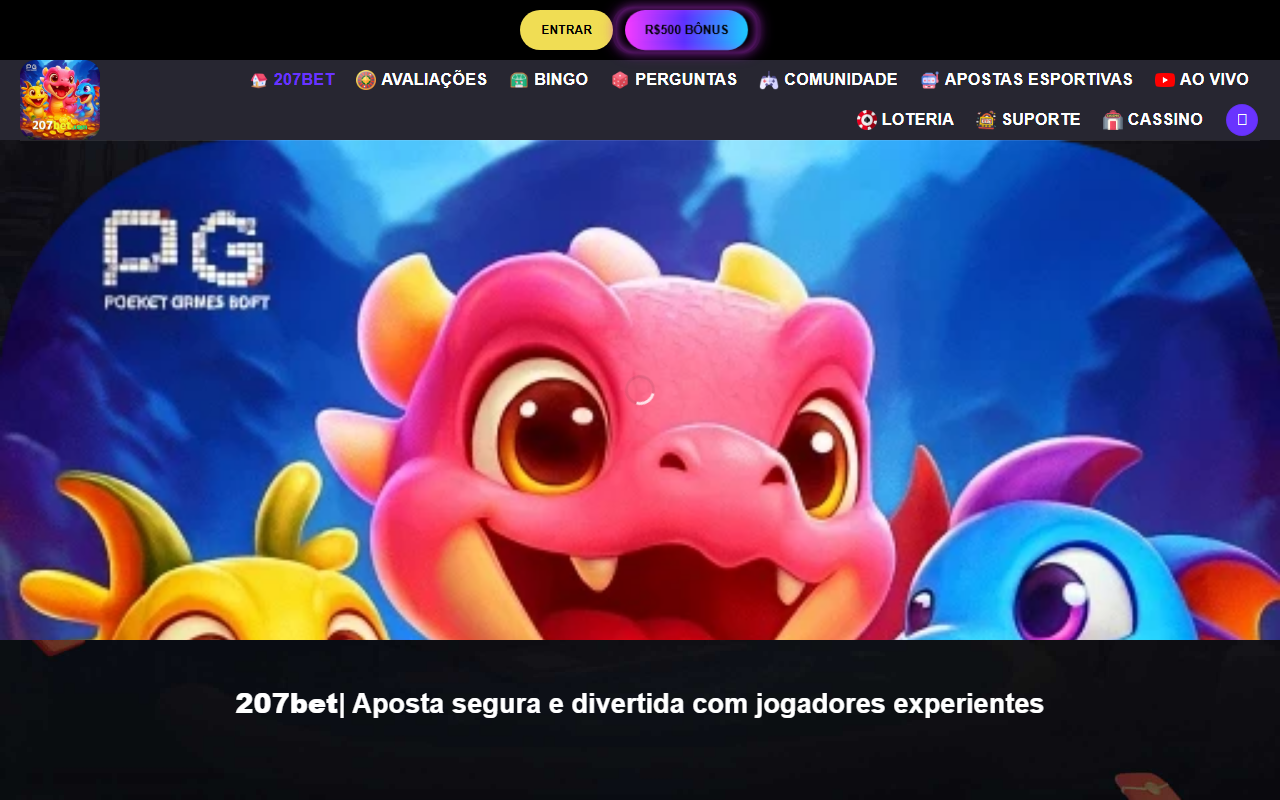
Task: Open the SUPORTE link
Action: pos(1041,120)
